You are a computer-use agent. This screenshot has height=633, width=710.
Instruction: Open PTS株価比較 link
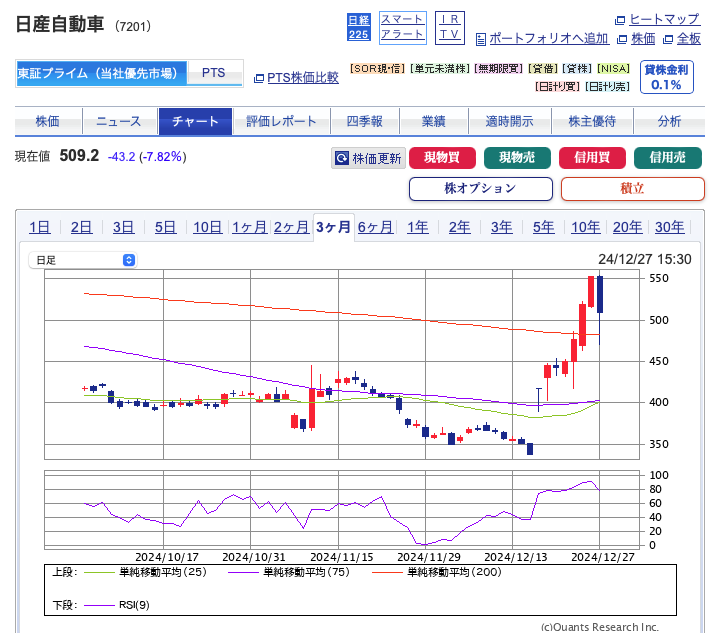point(302,78)
